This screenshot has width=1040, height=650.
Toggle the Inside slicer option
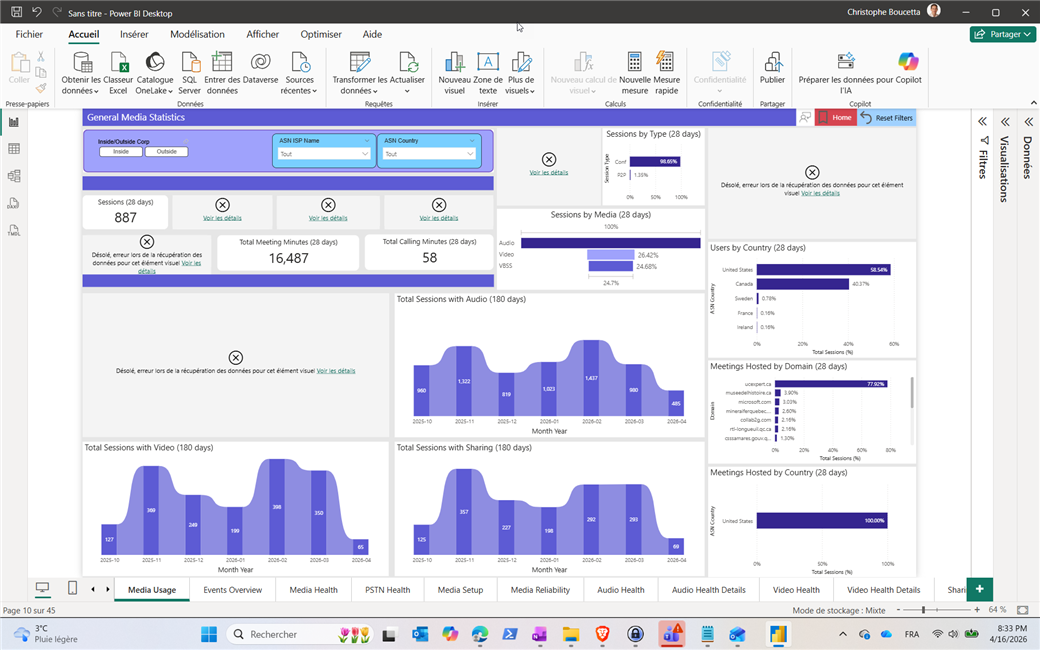click(x=121, y=152)
